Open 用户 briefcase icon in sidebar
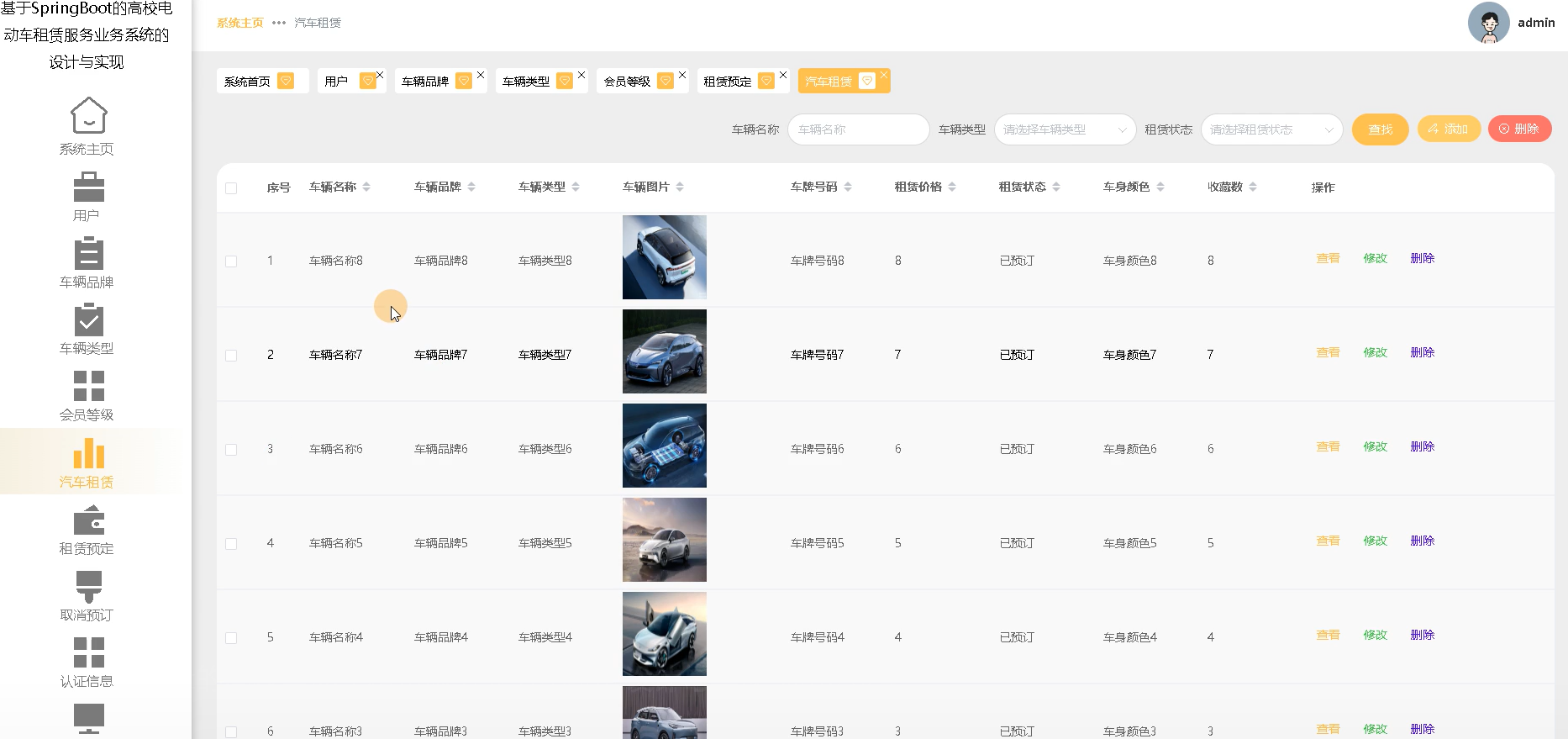 88,187
